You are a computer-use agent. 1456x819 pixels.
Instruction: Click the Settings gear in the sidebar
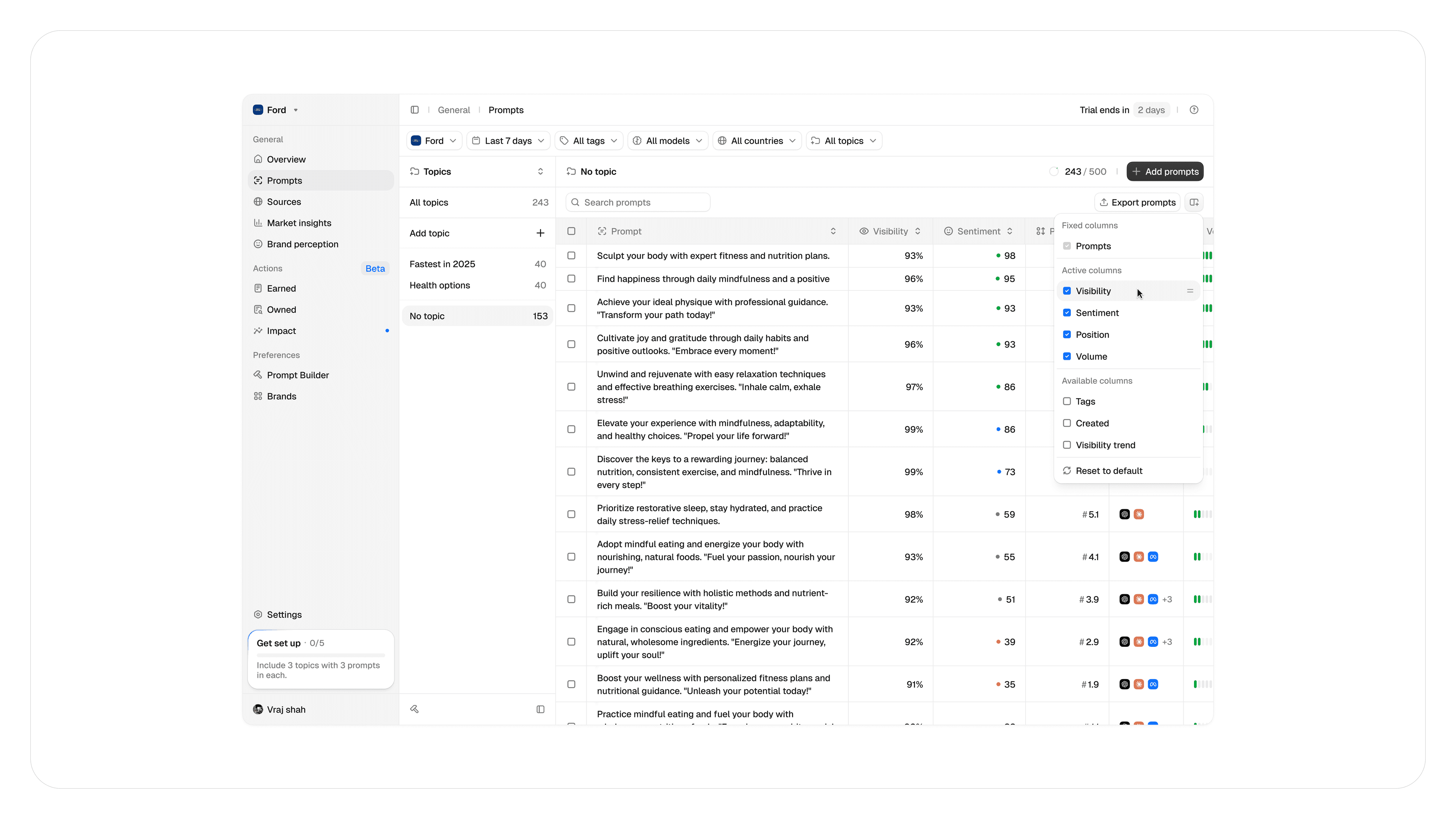[258, 614]
